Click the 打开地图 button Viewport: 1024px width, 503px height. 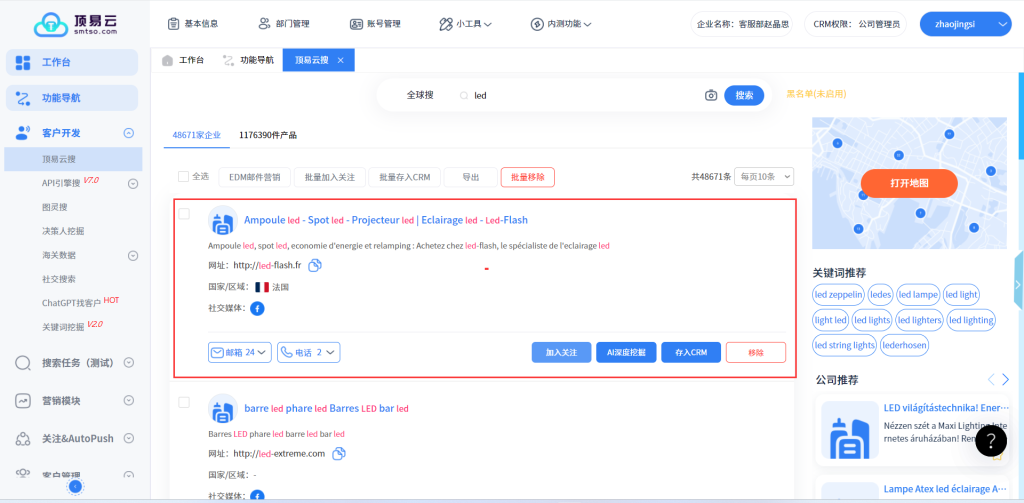[x=909, y=183]
